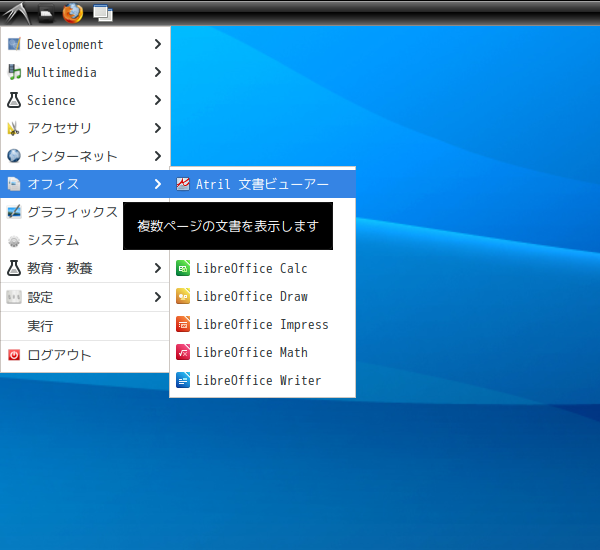The width and height of the screenshot is (600, 550).
Task: Open the file manager panel icon
Action: click(x=46, y=14)
